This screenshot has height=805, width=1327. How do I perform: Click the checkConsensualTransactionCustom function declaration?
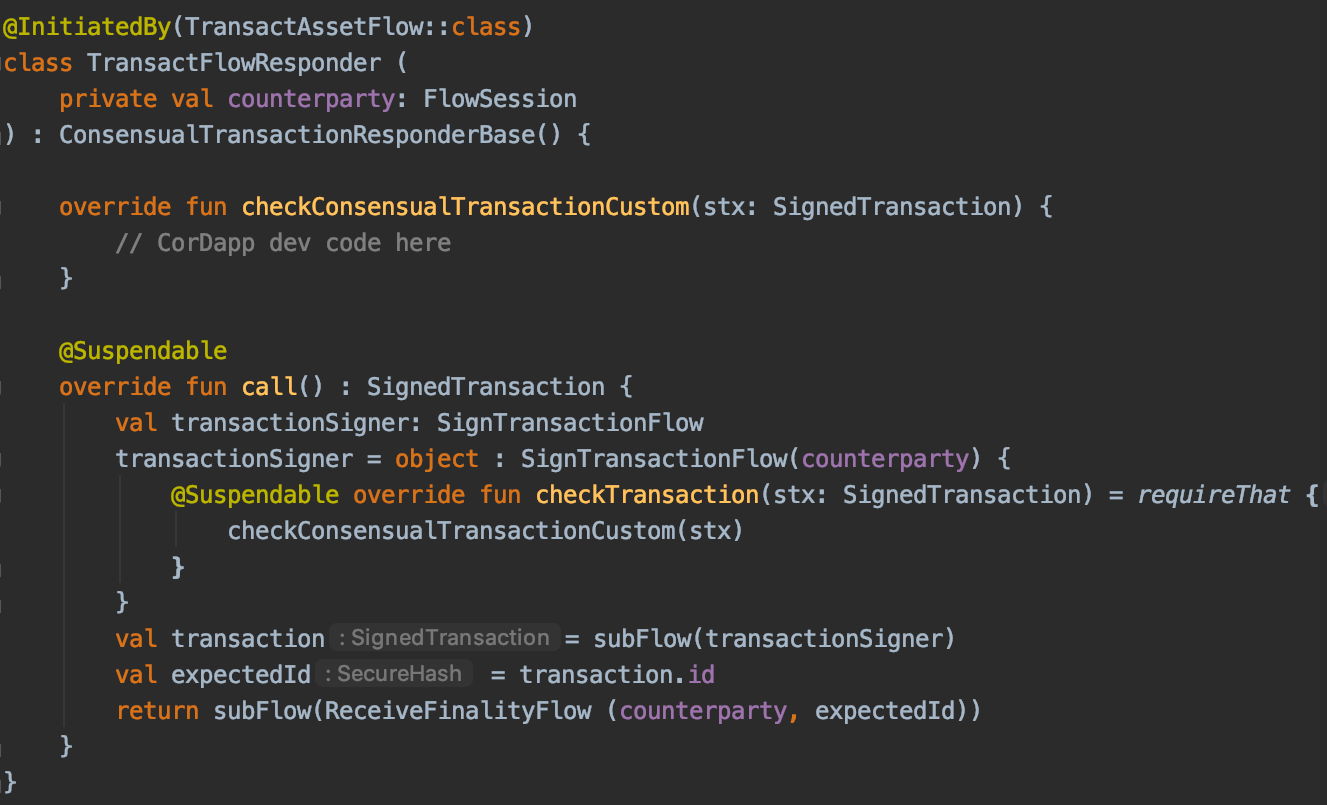coord(465,207)
